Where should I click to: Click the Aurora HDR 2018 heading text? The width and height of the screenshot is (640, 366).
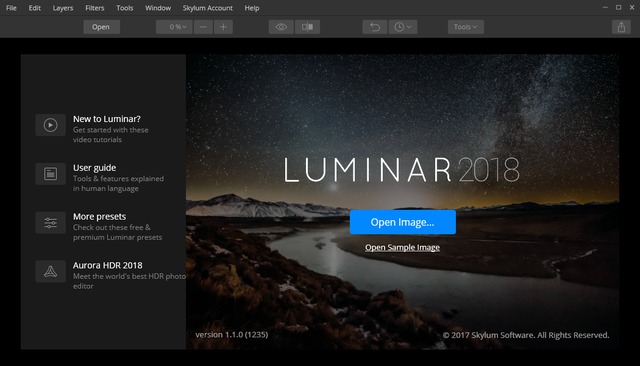point(108,265)
